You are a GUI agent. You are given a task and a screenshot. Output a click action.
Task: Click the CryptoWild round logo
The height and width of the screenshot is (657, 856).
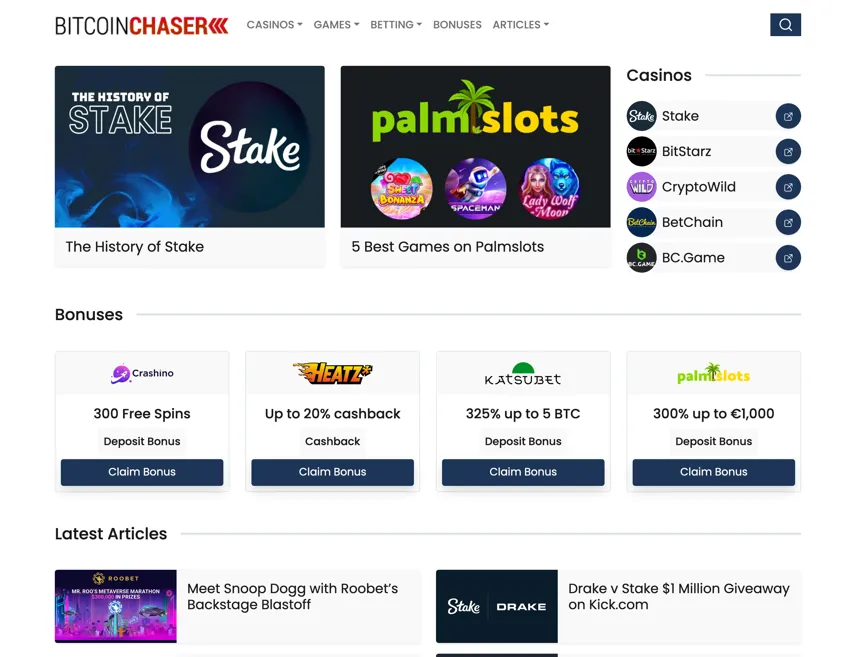point(641,187)
